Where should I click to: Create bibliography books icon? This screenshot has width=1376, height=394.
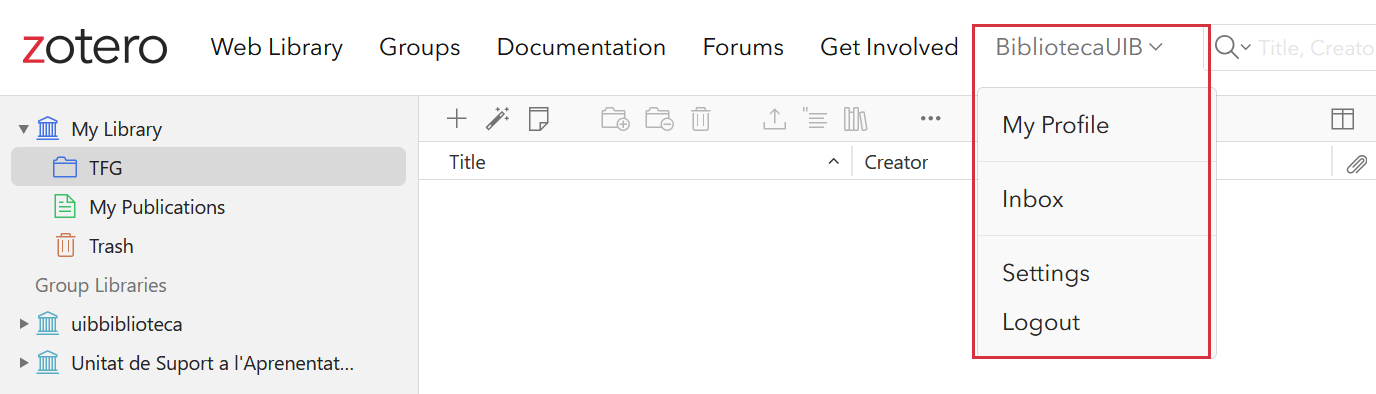[855, 120]
